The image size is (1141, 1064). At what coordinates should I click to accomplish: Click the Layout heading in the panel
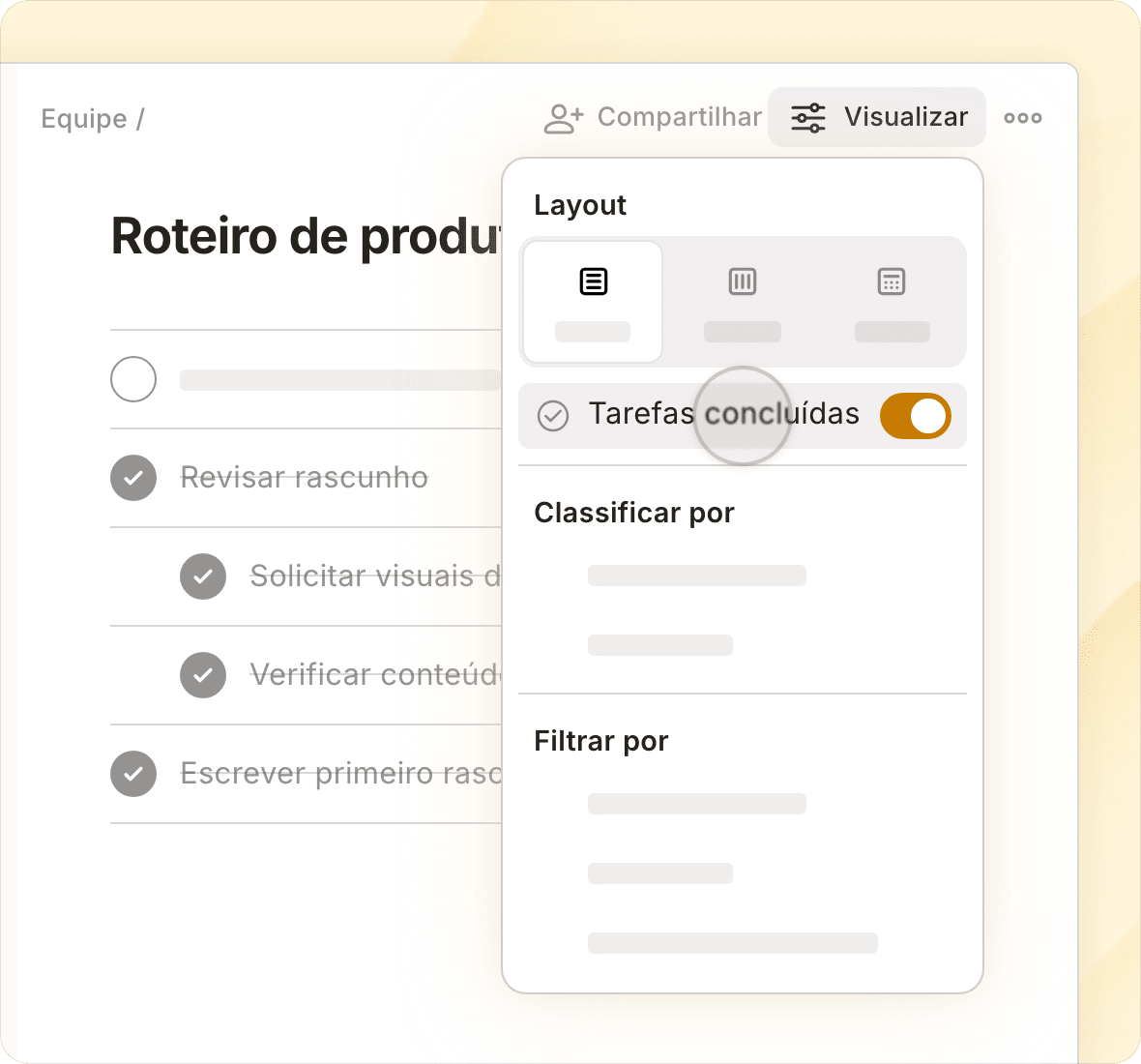point(580,206)
